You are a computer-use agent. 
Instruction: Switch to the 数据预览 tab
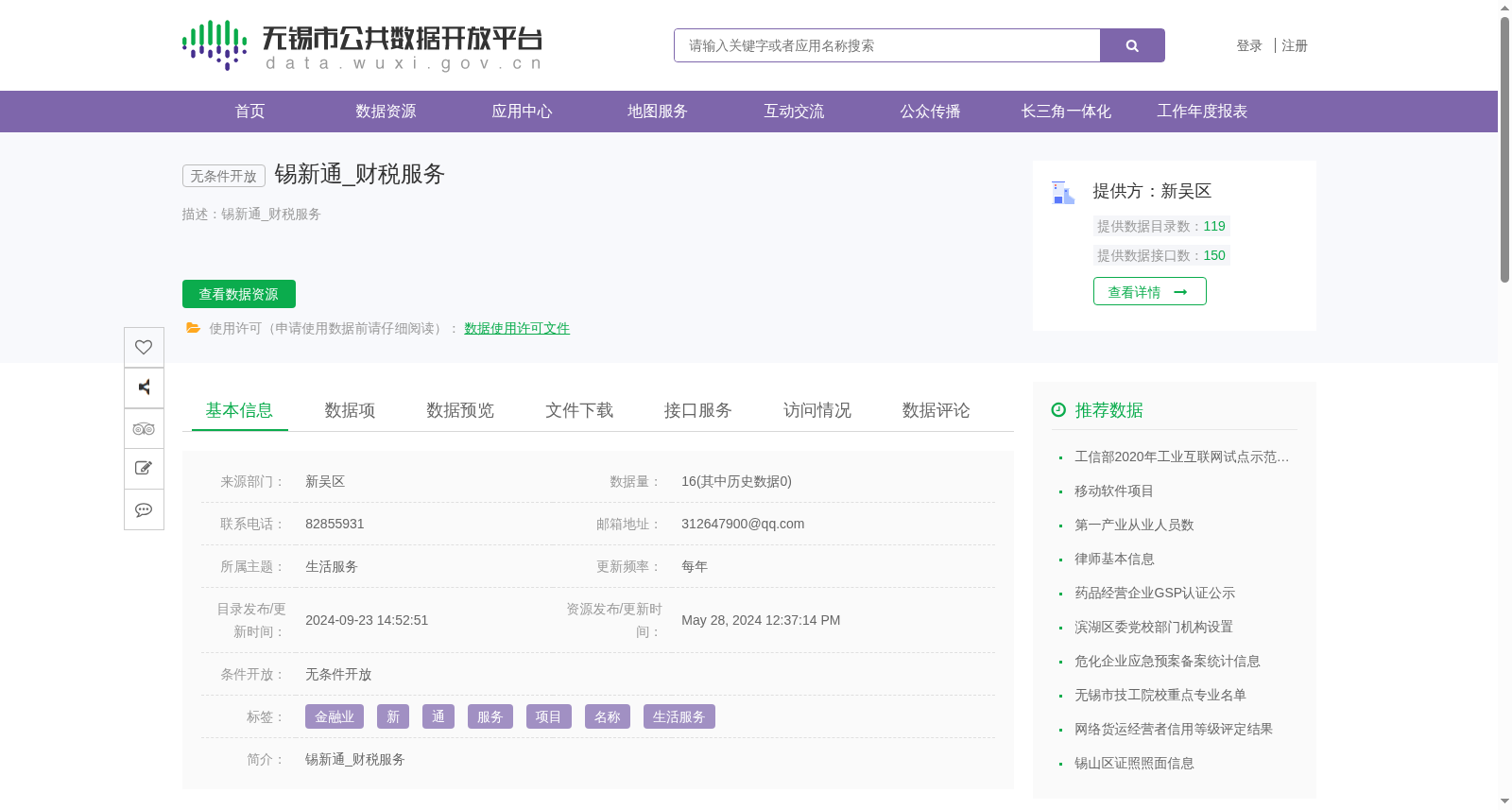460,410
